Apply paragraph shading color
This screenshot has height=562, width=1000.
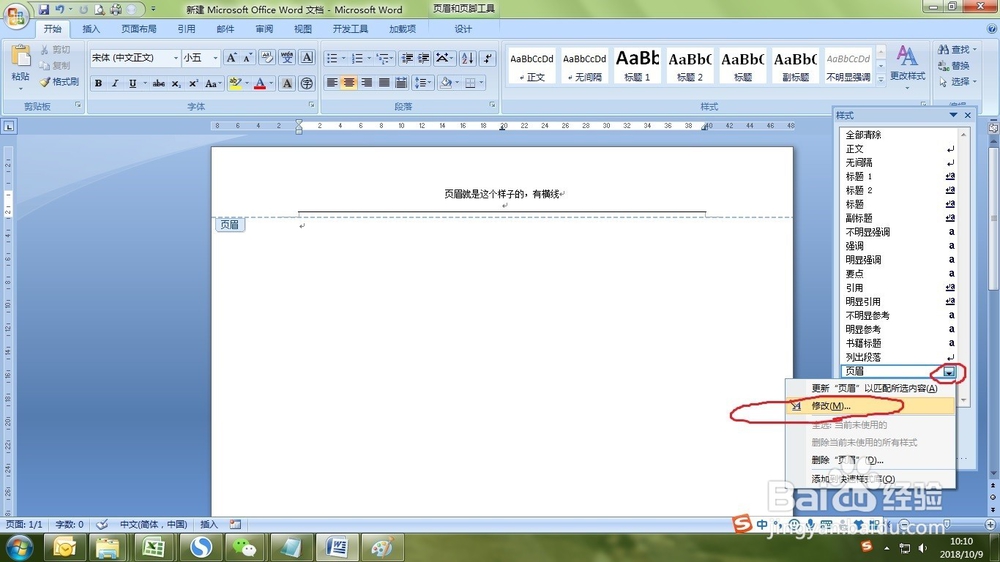[x=446, y=83]
